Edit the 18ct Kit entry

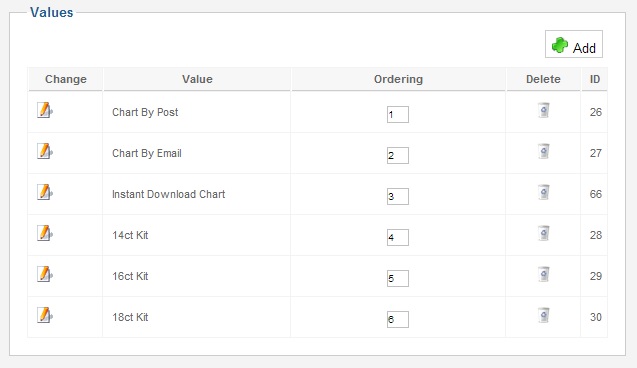(45, 315)
